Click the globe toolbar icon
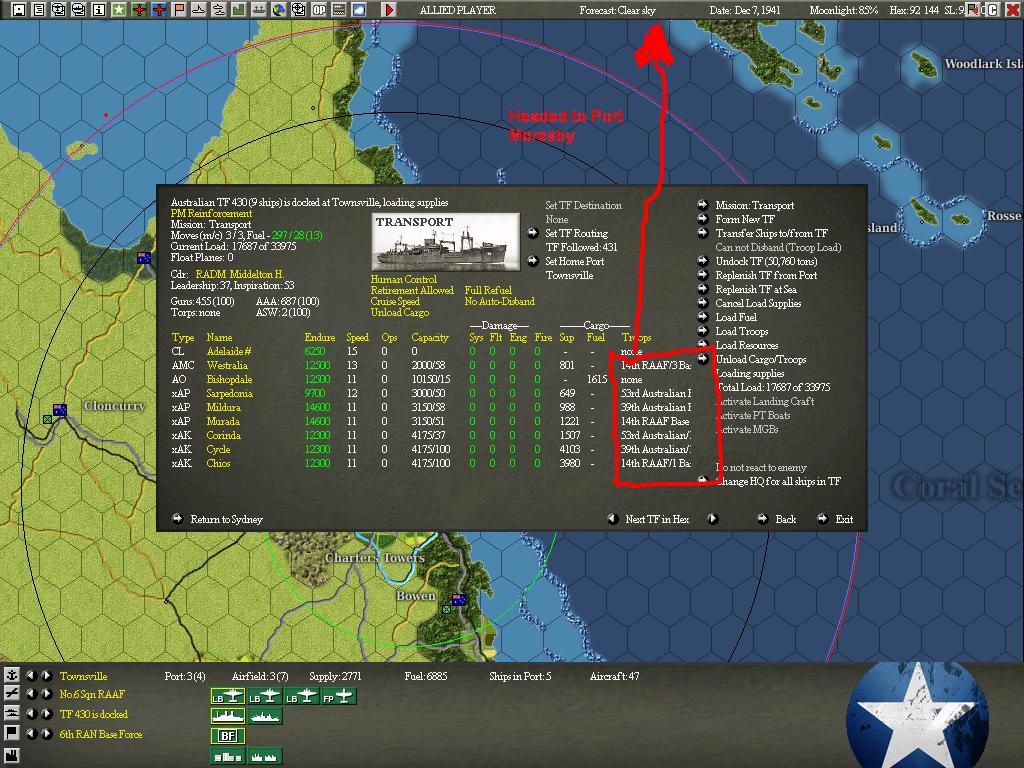Screen dimensions: 1024x768 [x=279, y=10]
